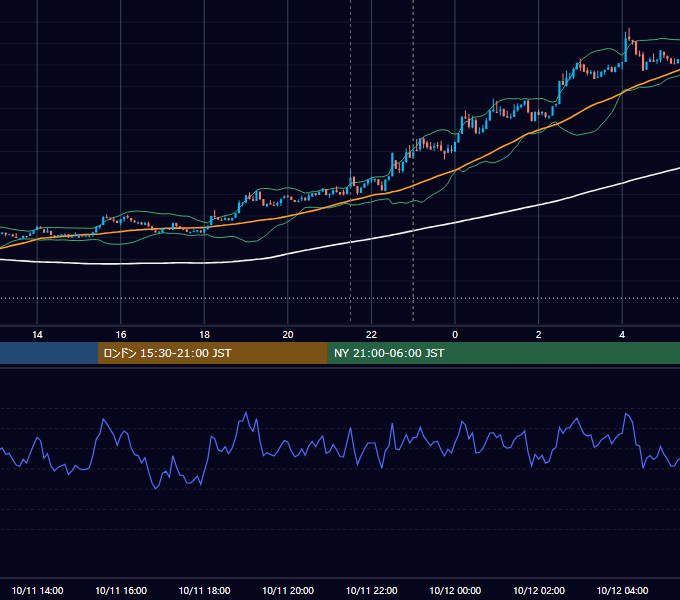Viewport: 680px width, 600px height.
Task: Click the 16 hour label on price chart axis
Action: click(121, 335)
